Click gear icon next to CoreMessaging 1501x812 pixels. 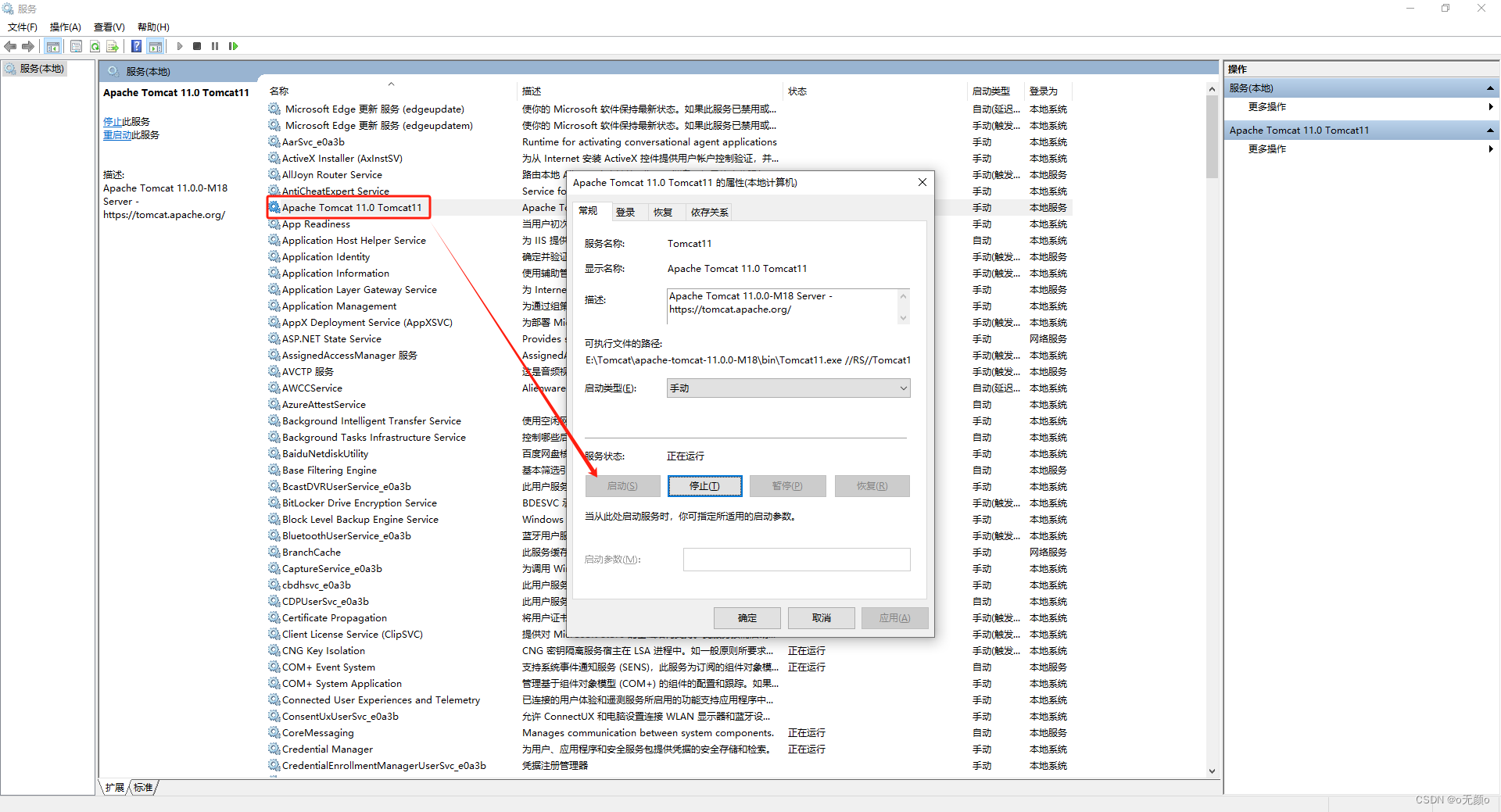coord(274,732)
